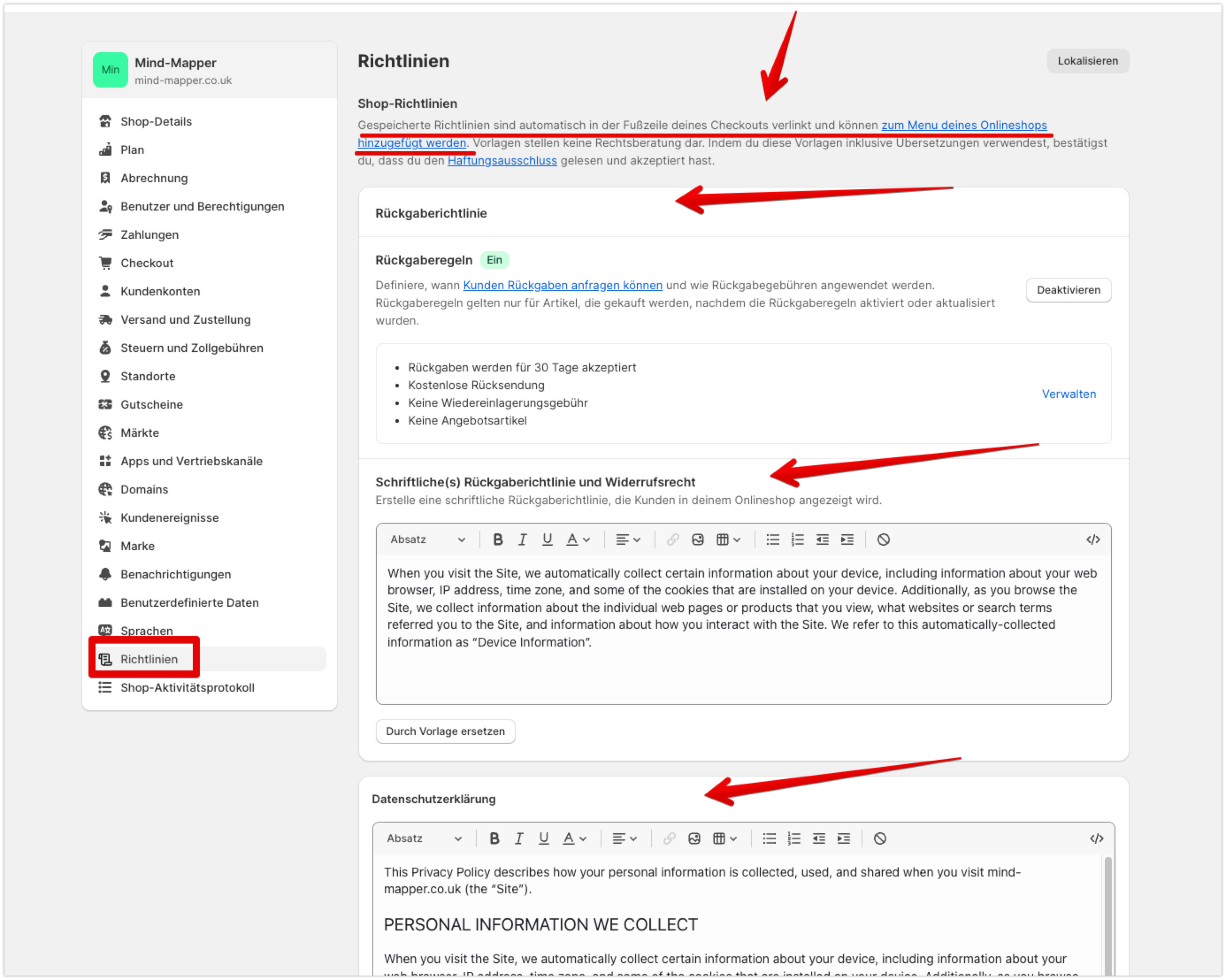1226x980 pixels.
Task: Click Durch Vorlage ersetzen button
Action: (445, 731)
